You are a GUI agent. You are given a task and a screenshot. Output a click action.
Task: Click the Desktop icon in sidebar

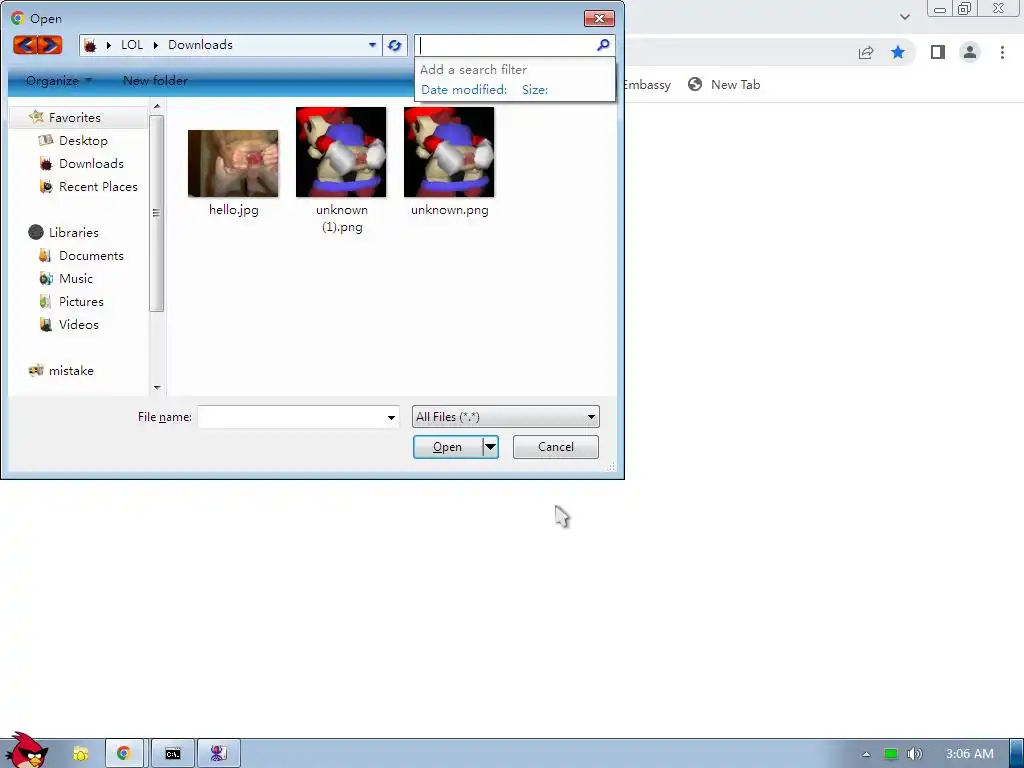click(45, 140)
